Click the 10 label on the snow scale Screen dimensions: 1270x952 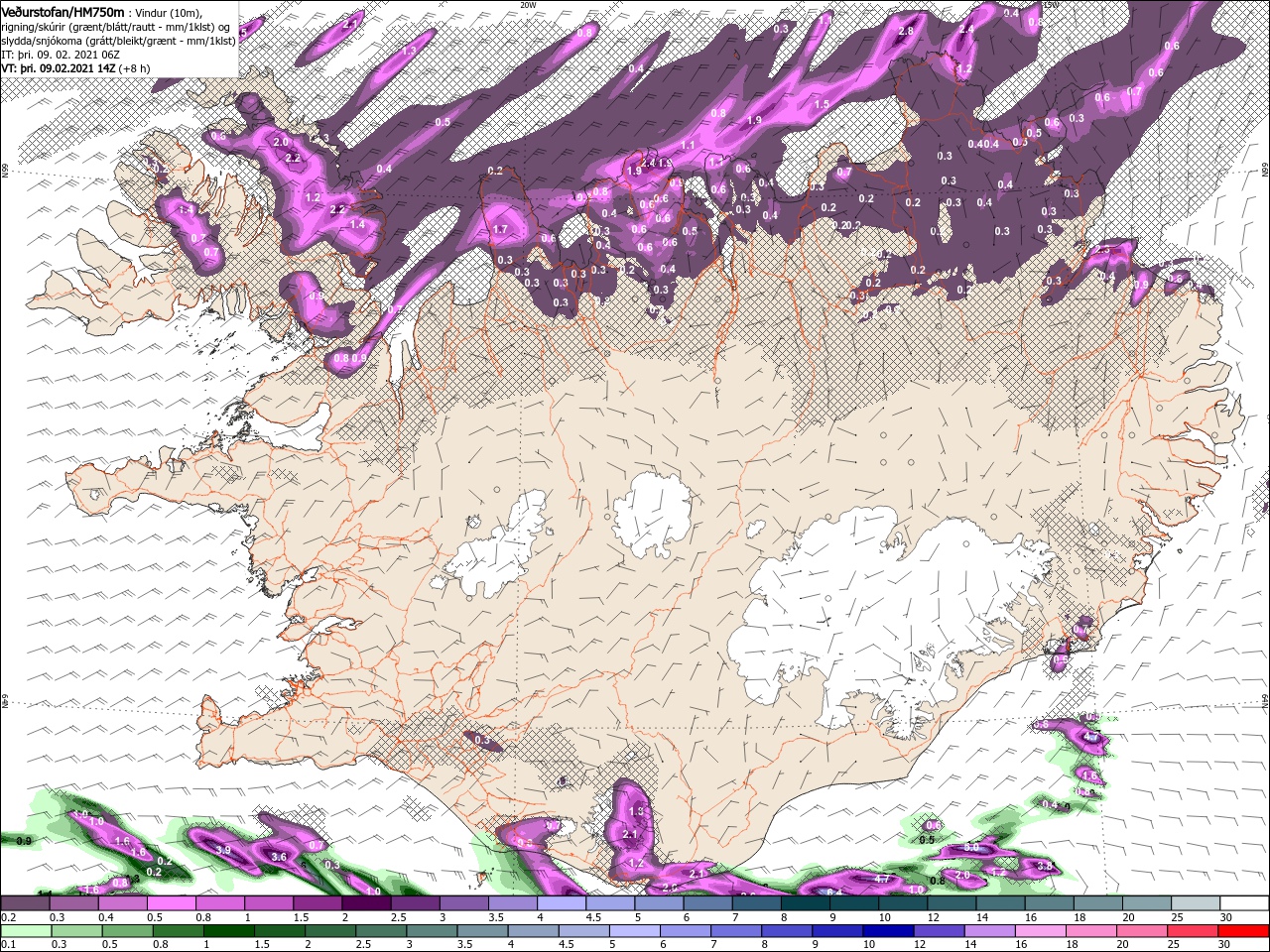(x=884, y=917)
